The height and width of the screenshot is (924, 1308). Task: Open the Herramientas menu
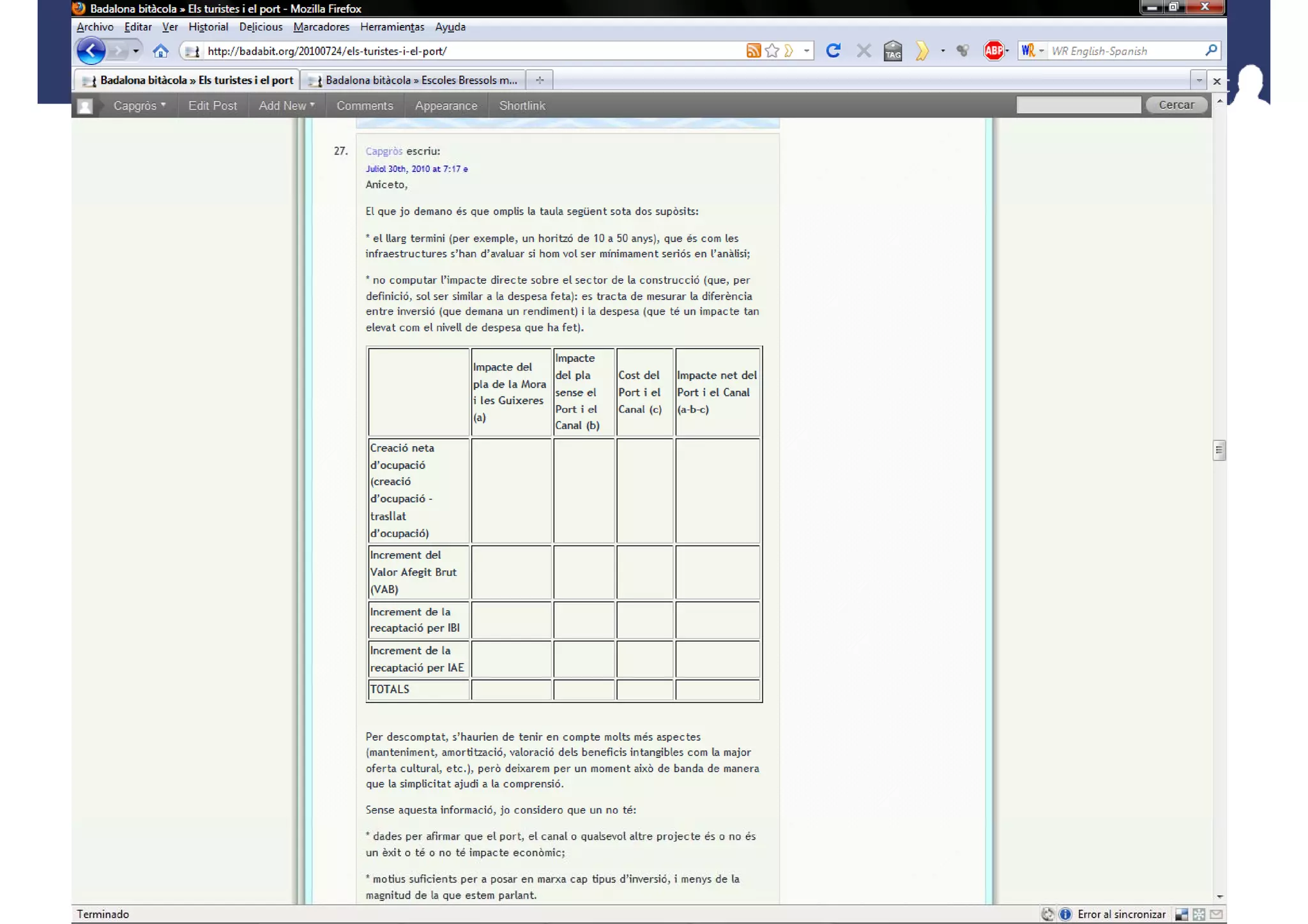[392, 27]
